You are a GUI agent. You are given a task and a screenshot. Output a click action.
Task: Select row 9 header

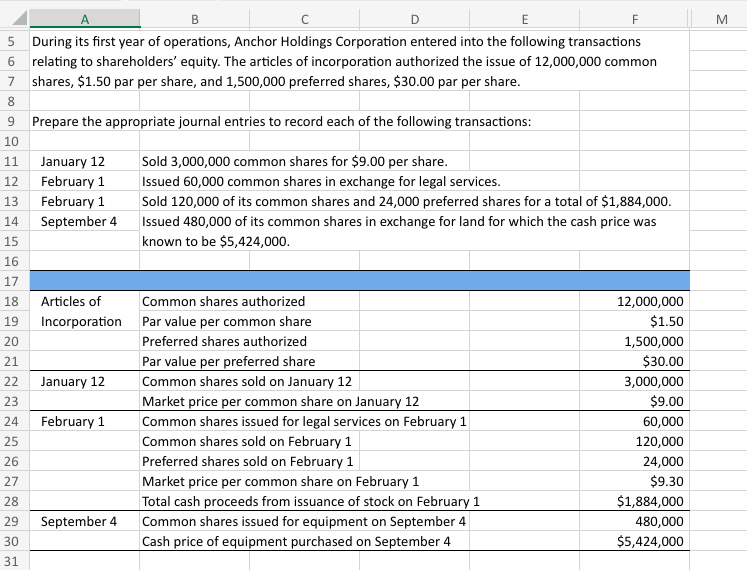[x=11, y=122]
